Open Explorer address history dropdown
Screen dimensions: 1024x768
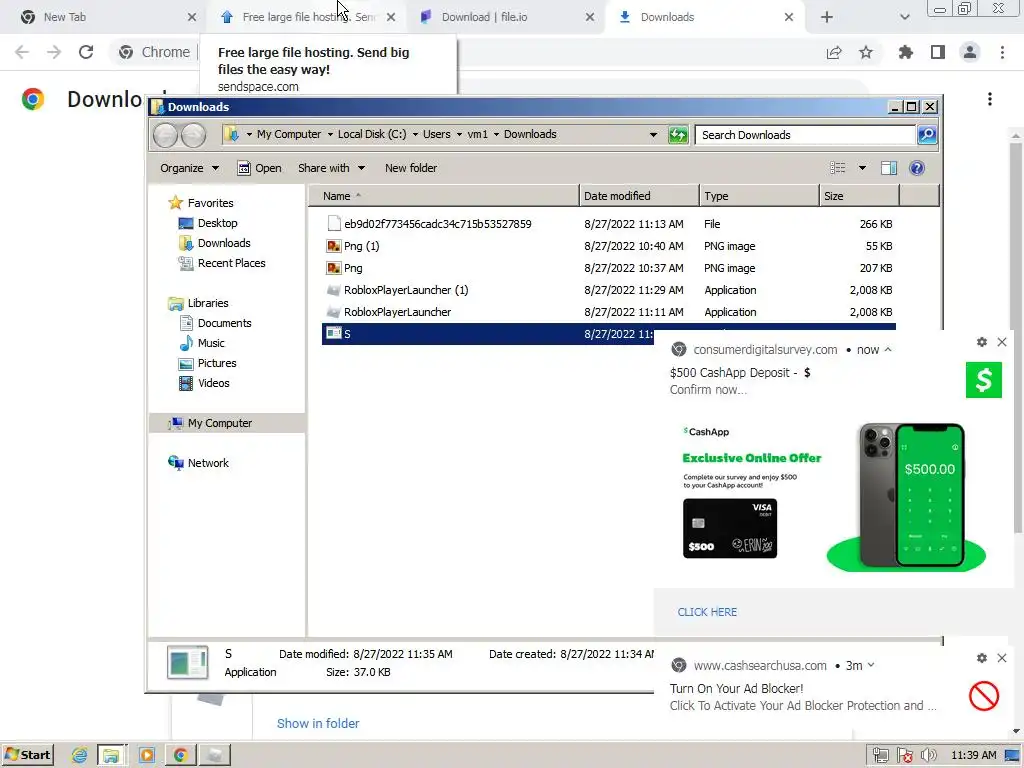(653, 135)
